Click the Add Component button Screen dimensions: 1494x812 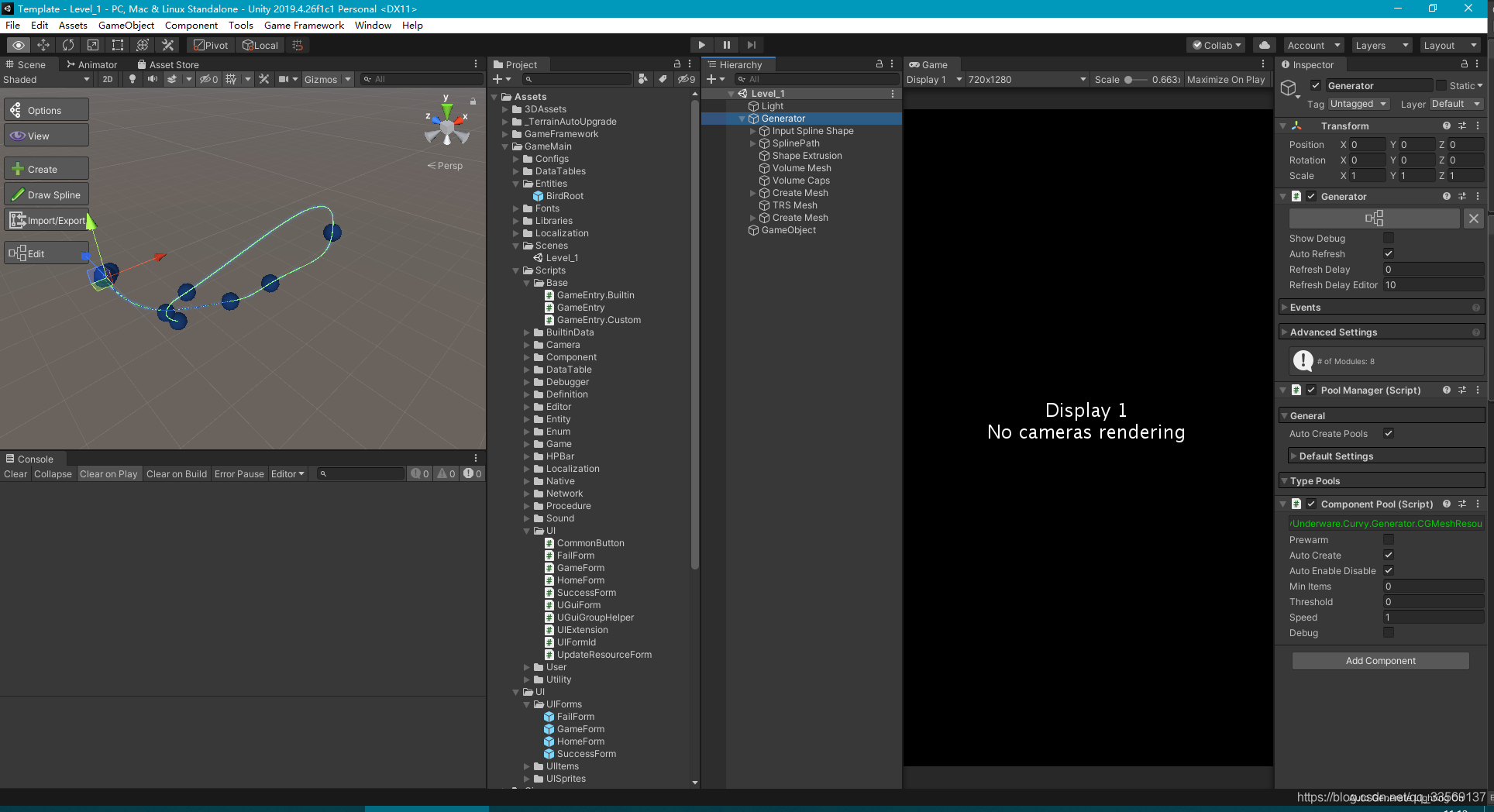tap(1380, 660)
